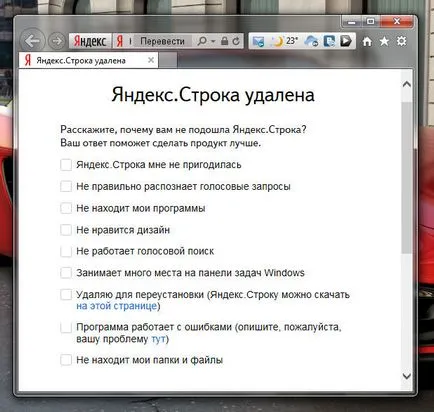Check 'Удаляю для переустановки' option
434x412 pixels.
[66, 295]
